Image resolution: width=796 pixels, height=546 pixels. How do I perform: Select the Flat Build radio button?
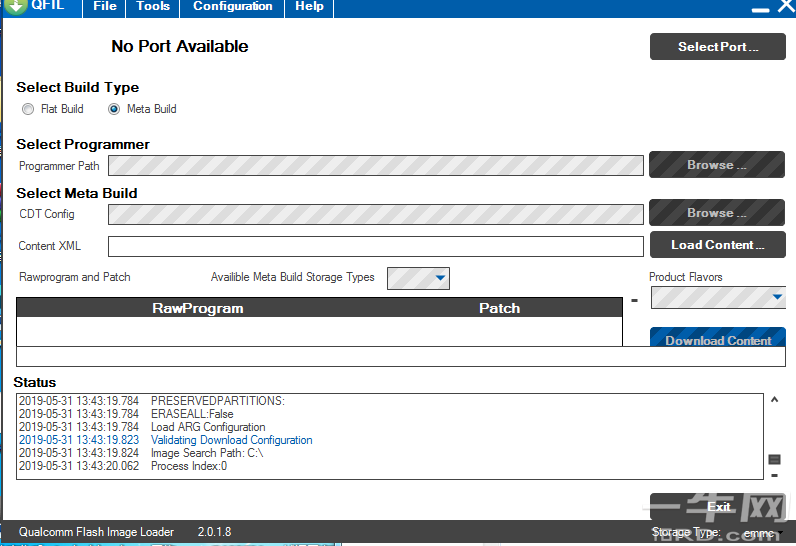(x=28, y=109)
